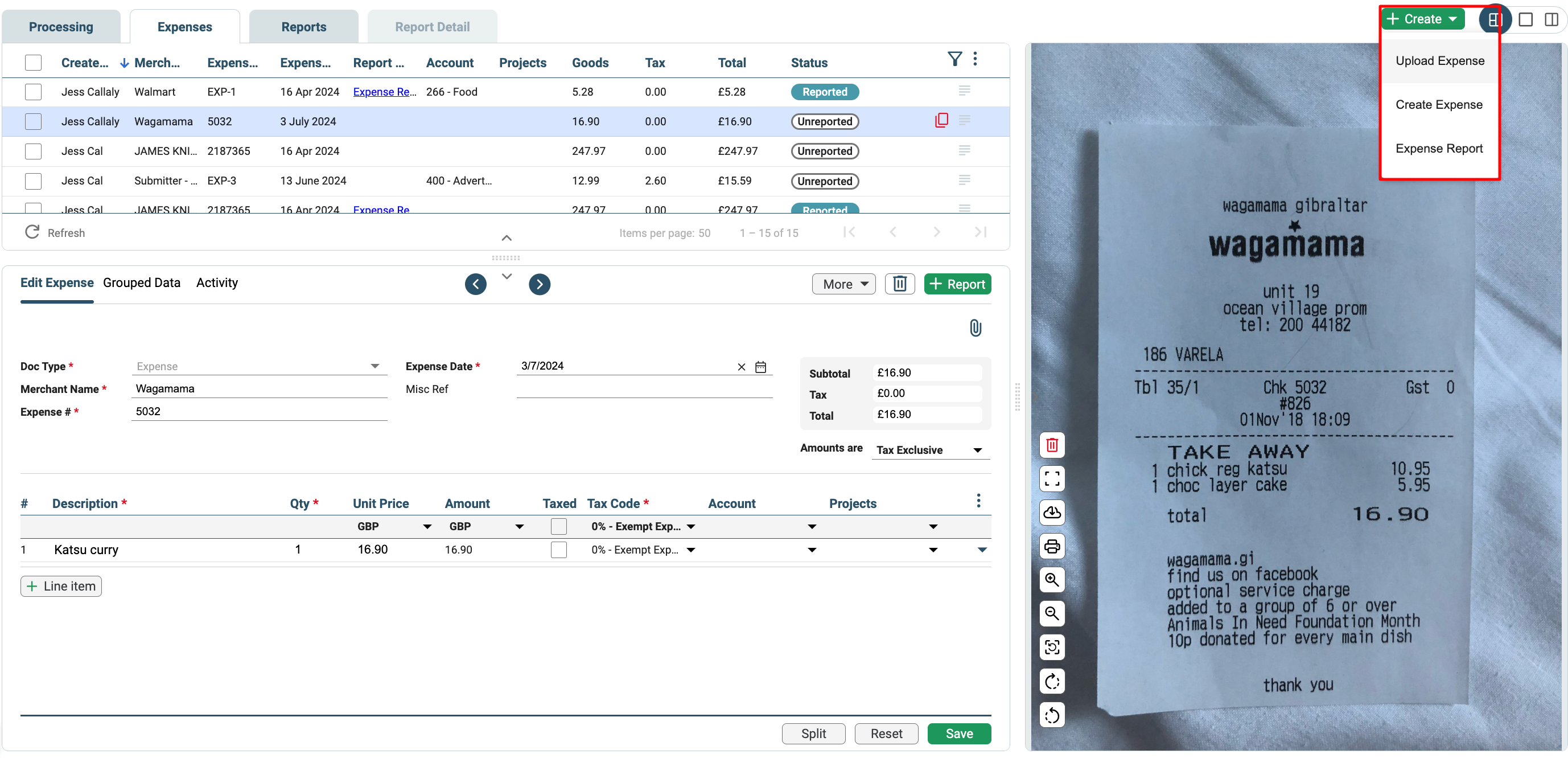Delete the expense using the trash button
Viewport: 1568px width, 758px height.
(900, 284)
